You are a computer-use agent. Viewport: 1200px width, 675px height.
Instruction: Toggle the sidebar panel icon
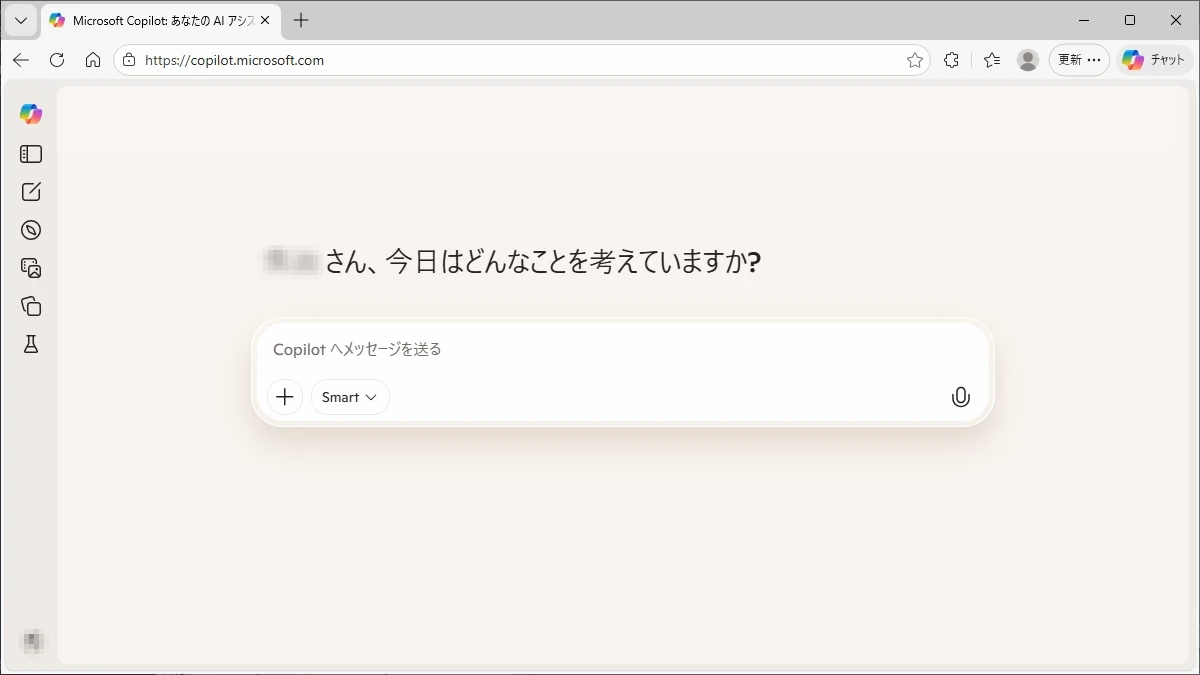coord(31,154)
